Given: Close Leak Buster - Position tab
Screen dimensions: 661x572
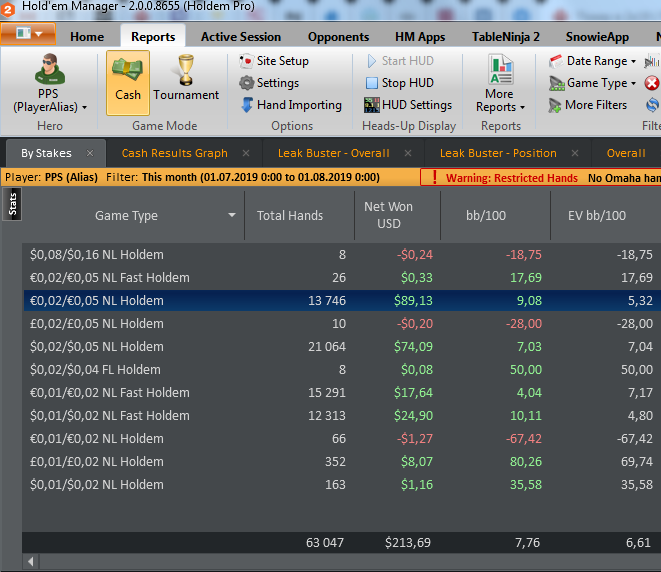Looking at the screenshot, I should pyautogui.click(x=575, y=153).
